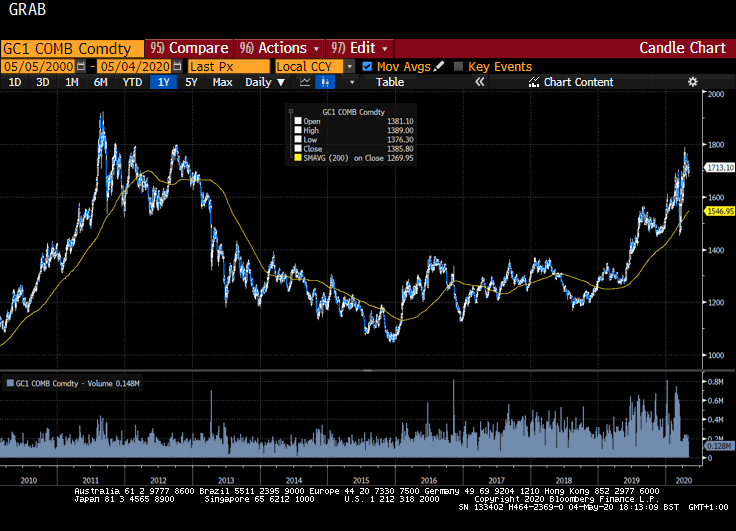Open chart settings gear
The height and width of the screenshot is (531, 736).
click(692, 82)
